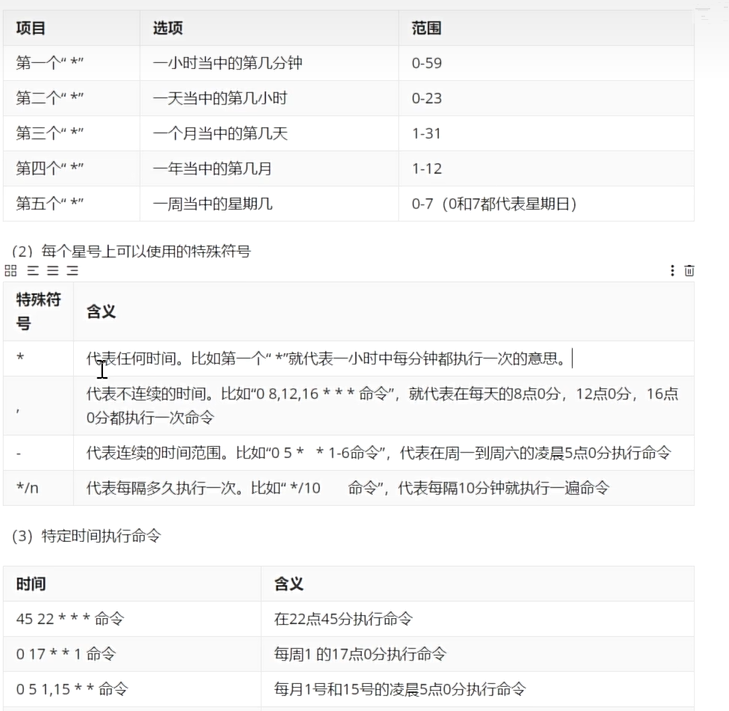Select the "特殊符号" header cell
This screenshot has width=729, height=711.
pos(38,311)
